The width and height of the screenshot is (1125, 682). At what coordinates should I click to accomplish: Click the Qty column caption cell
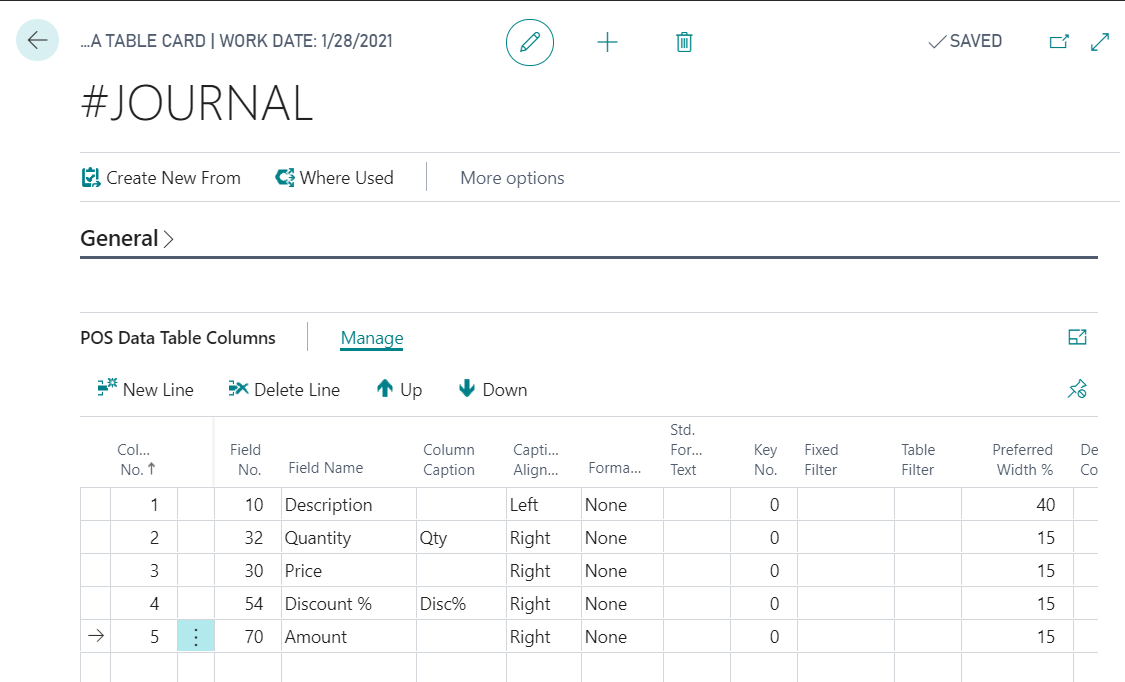461,538
